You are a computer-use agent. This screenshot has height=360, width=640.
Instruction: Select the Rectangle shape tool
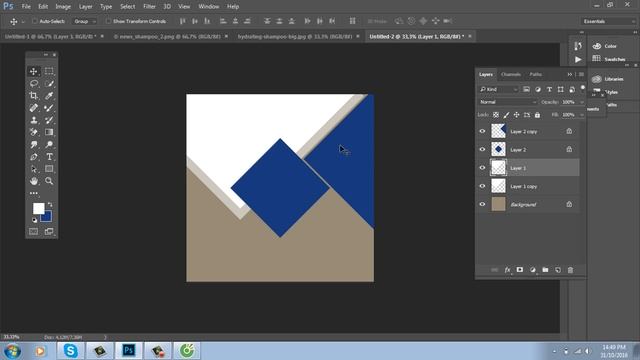tap(49, 169)
